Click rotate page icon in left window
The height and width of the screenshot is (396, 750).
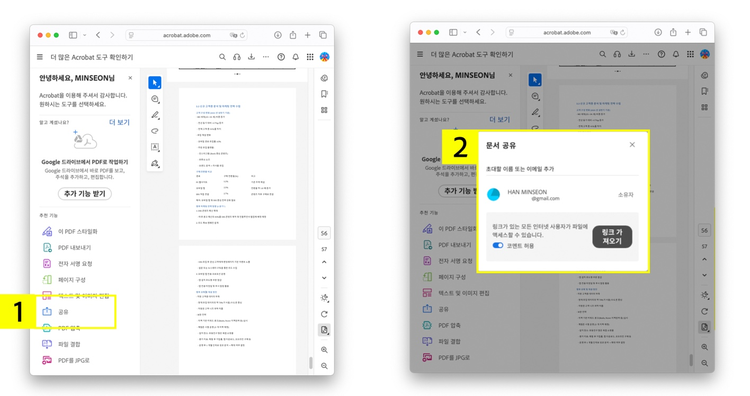[324, 314]
